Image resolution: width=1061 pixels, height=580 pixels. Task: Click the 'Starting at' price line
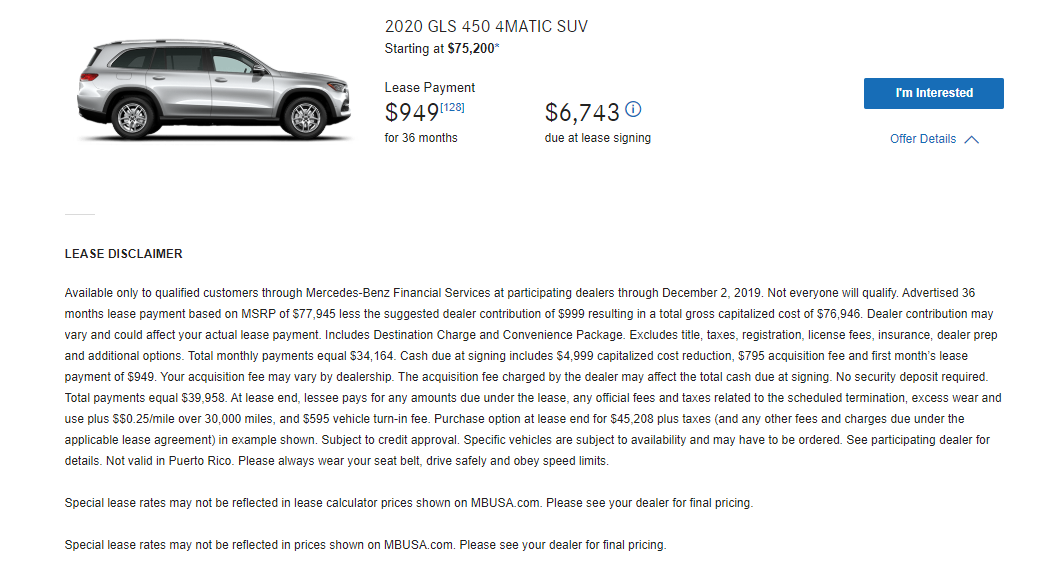(442, 49)
